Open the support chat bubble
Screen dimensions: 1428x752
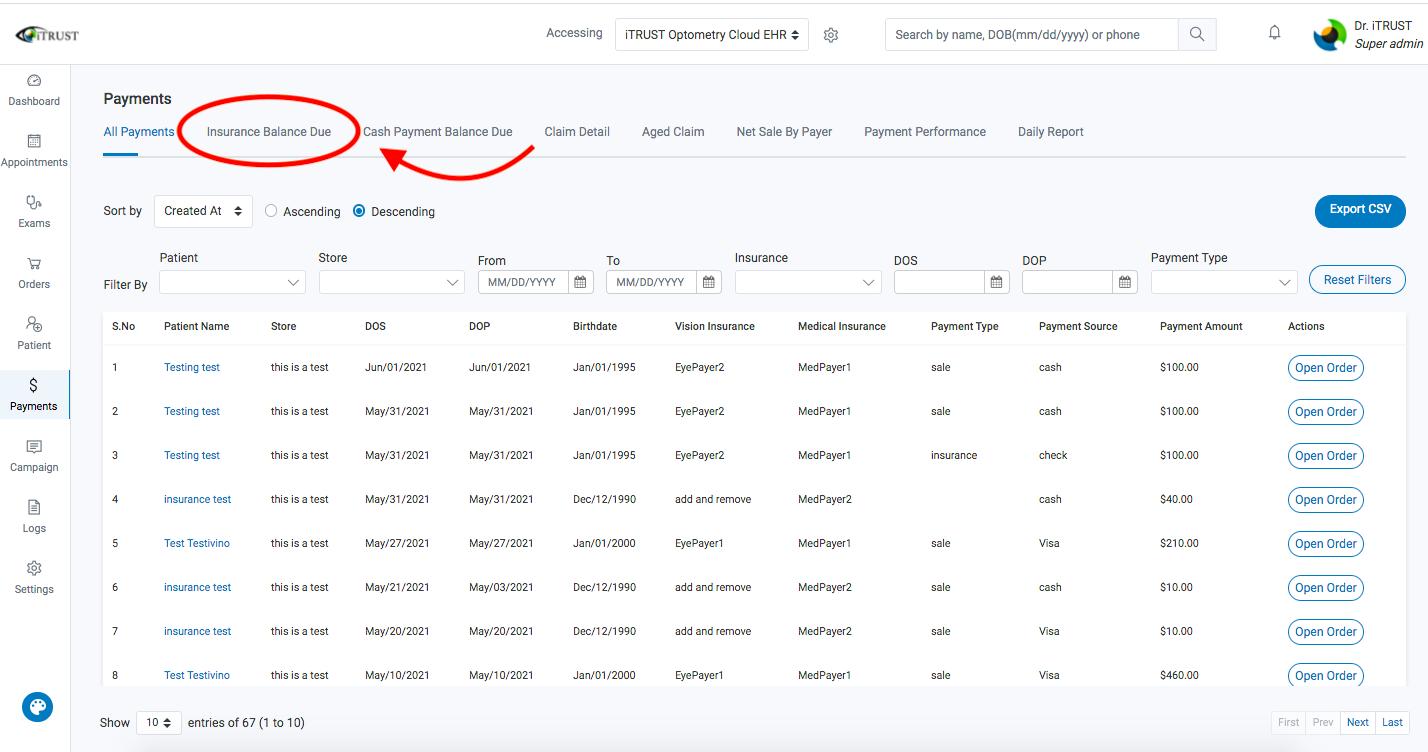[37, 707]
